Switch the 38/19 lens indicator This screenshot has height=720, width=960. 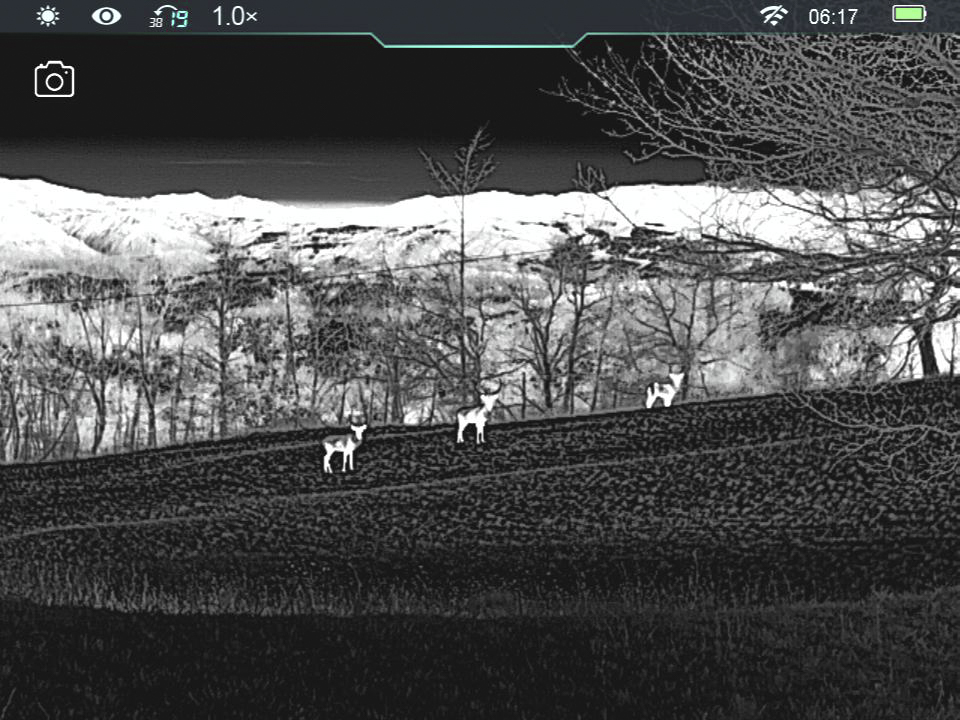coord(169,17)
